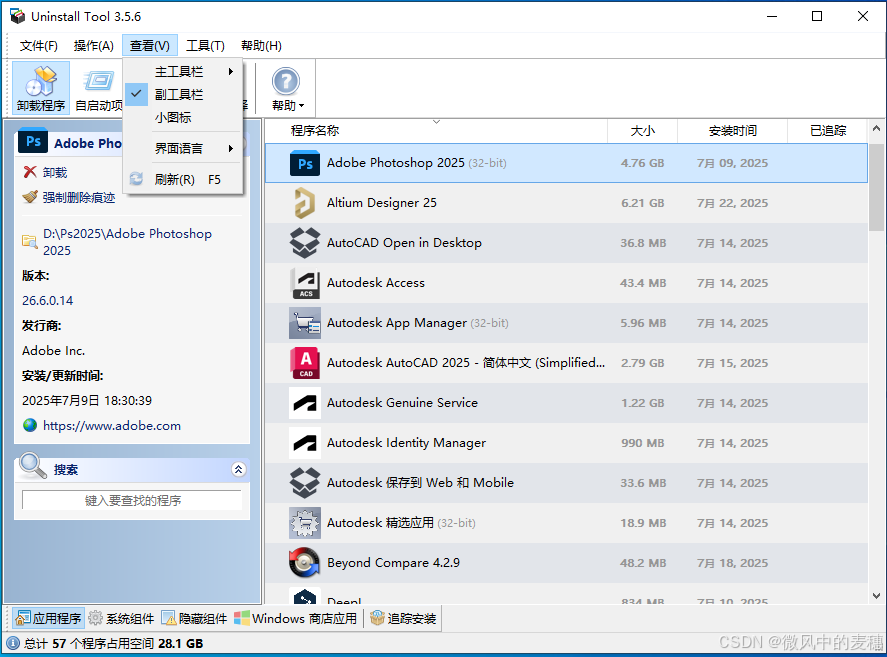Click the Autodesk AutoCAD 2025 red icon
887x657 pixels.
pos(305,363)
